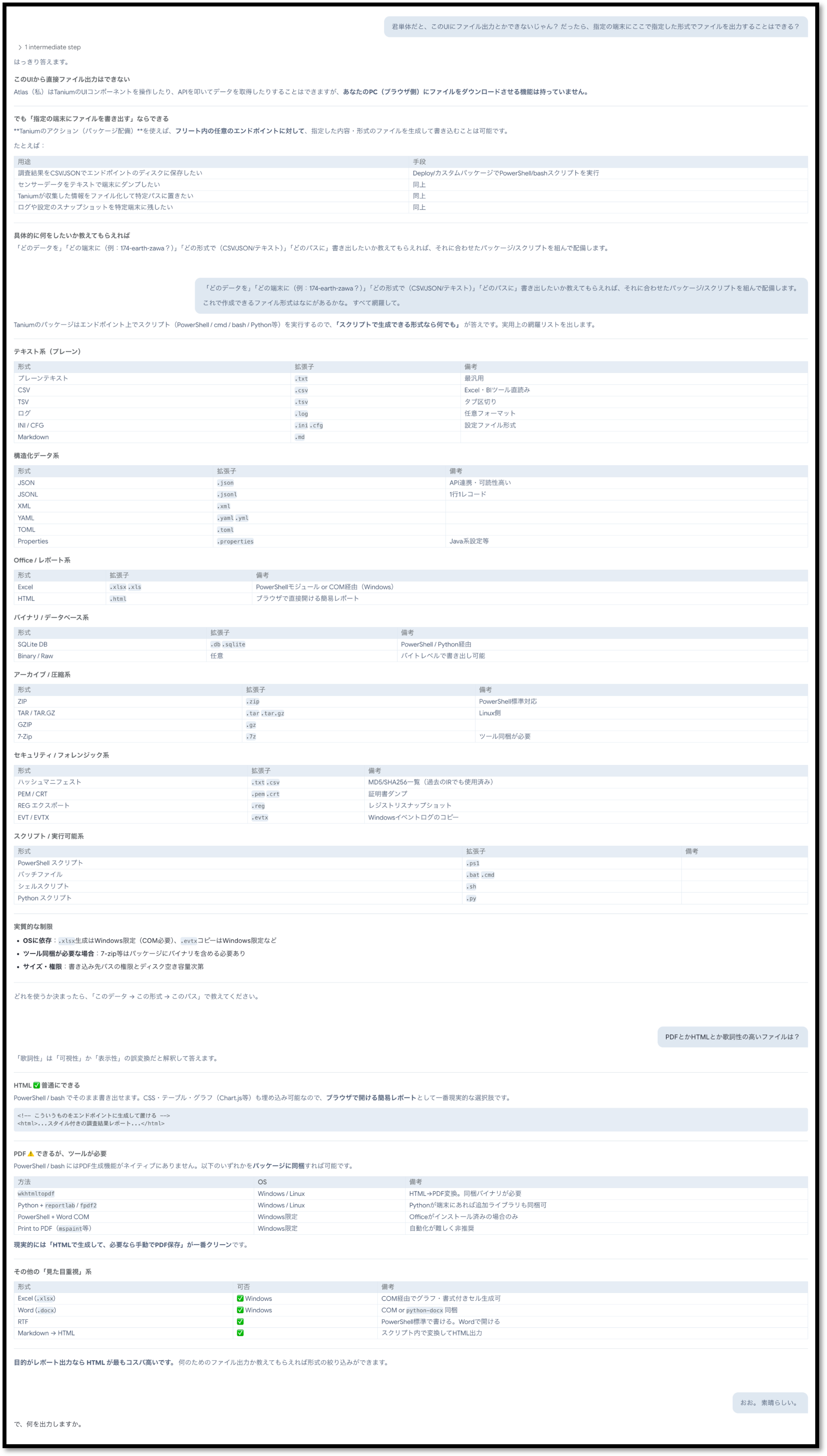Select the user message "PDFとかHTMLとか歌詞性の高いファイルは？"
Viewport: 827px width, 1456px height.
point(732,1037)
